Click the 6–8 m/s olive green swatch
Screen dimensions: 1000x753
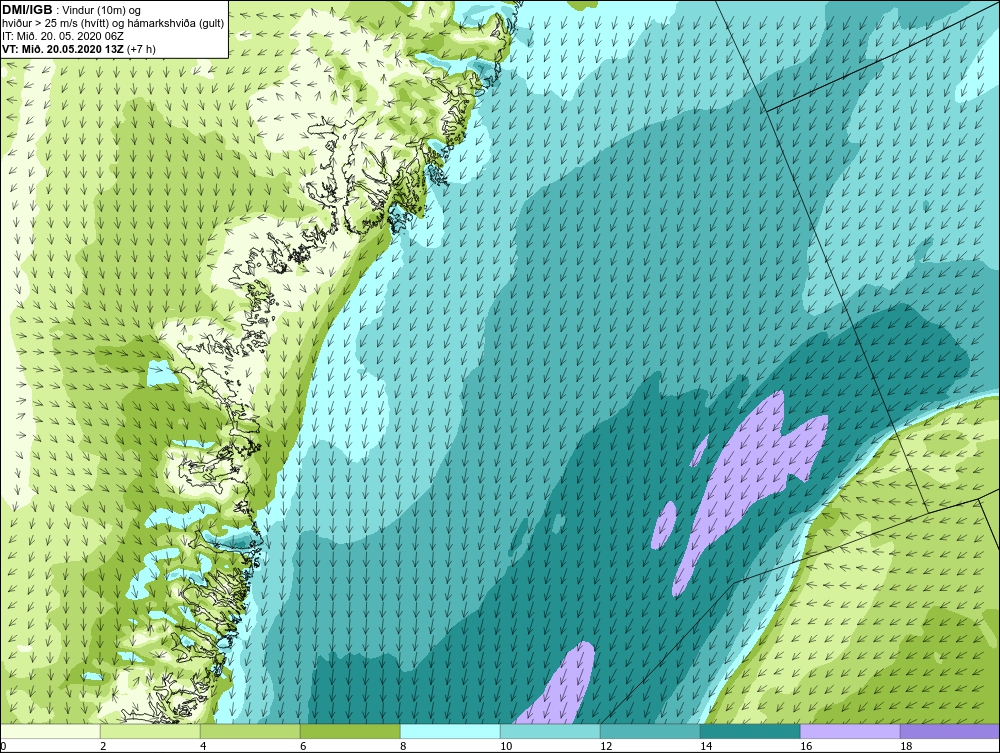(350, 731)
